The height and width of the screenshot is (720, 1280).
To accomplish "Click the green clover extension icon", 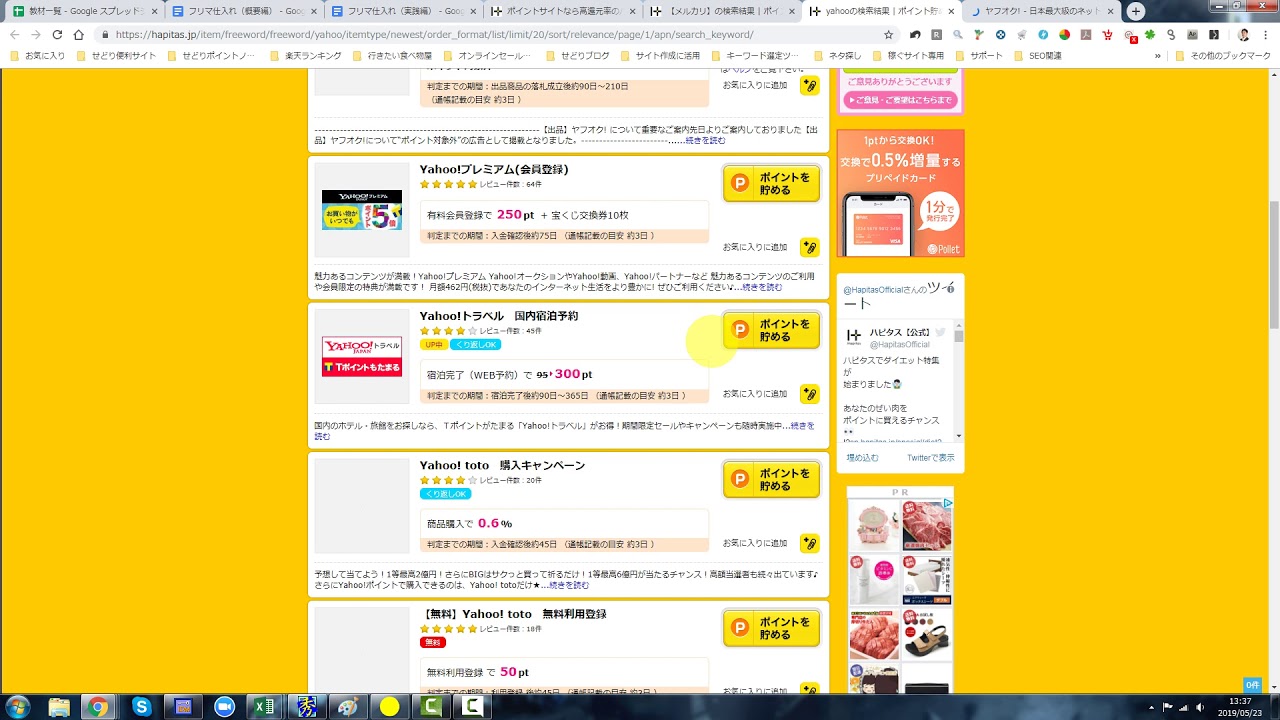I will point(1150,34).
